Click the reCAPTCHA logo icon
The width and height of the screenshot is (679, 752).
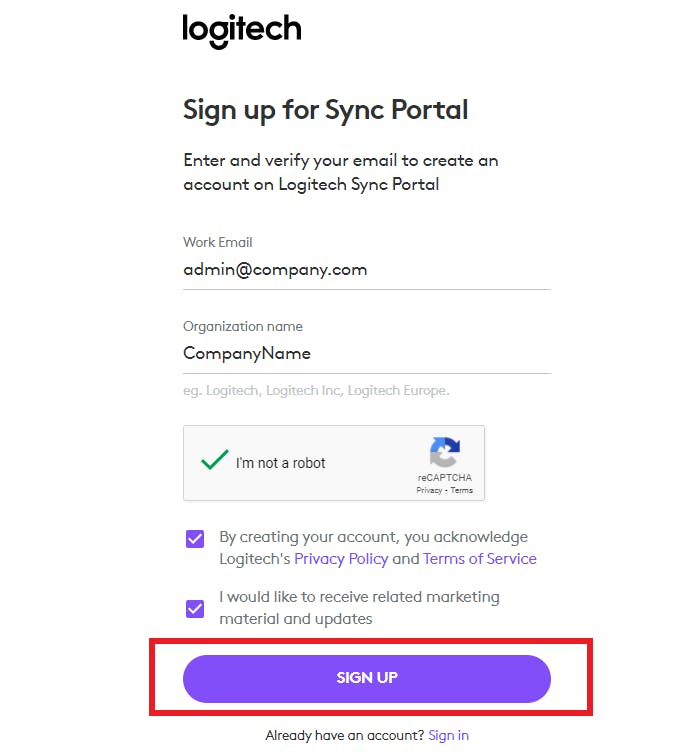pyautogui.click(x=445, y=453)
